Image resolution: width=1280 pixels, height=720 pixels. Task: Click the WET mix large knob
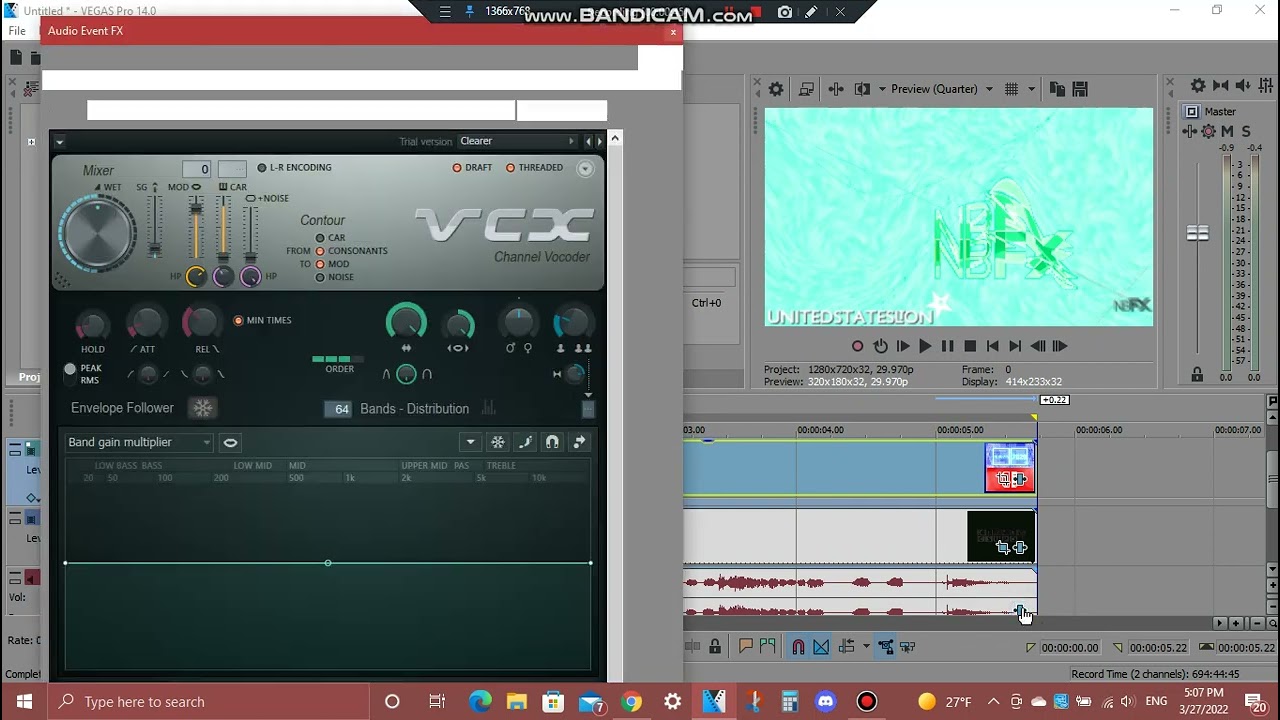tap(99, 233)
